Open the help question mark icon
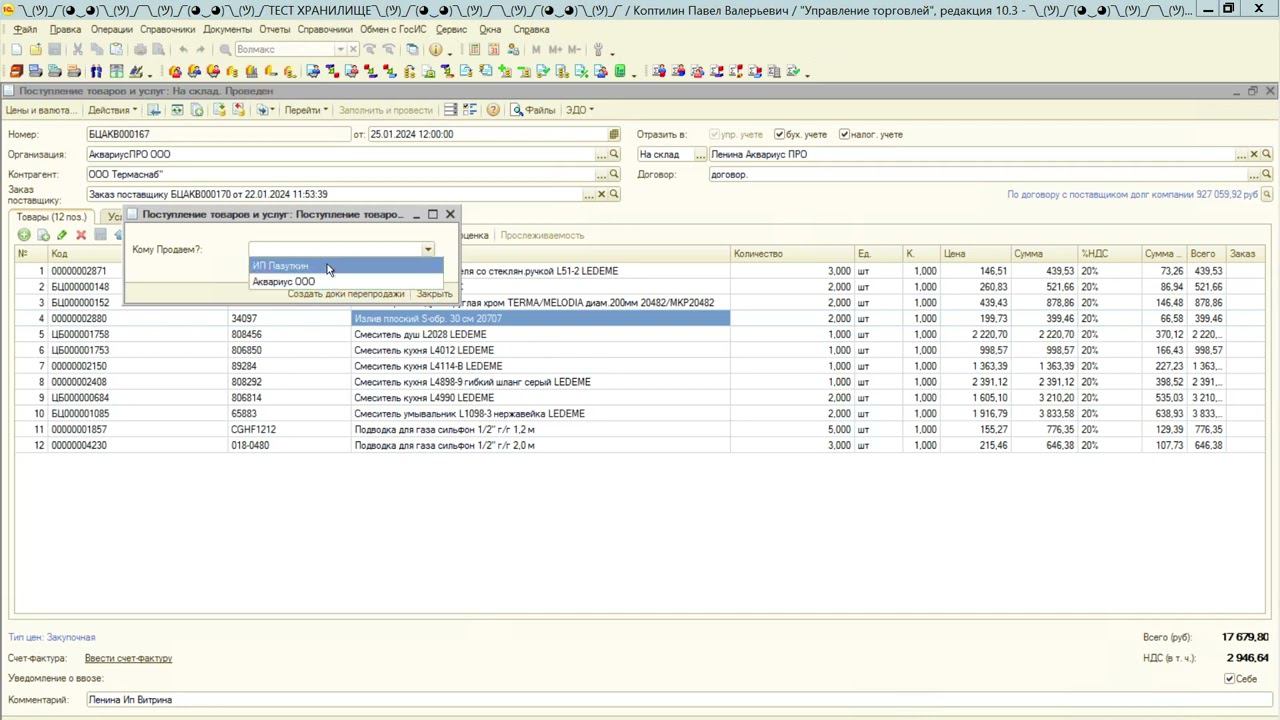This screenshot has height=720, width=1280. 493,110
